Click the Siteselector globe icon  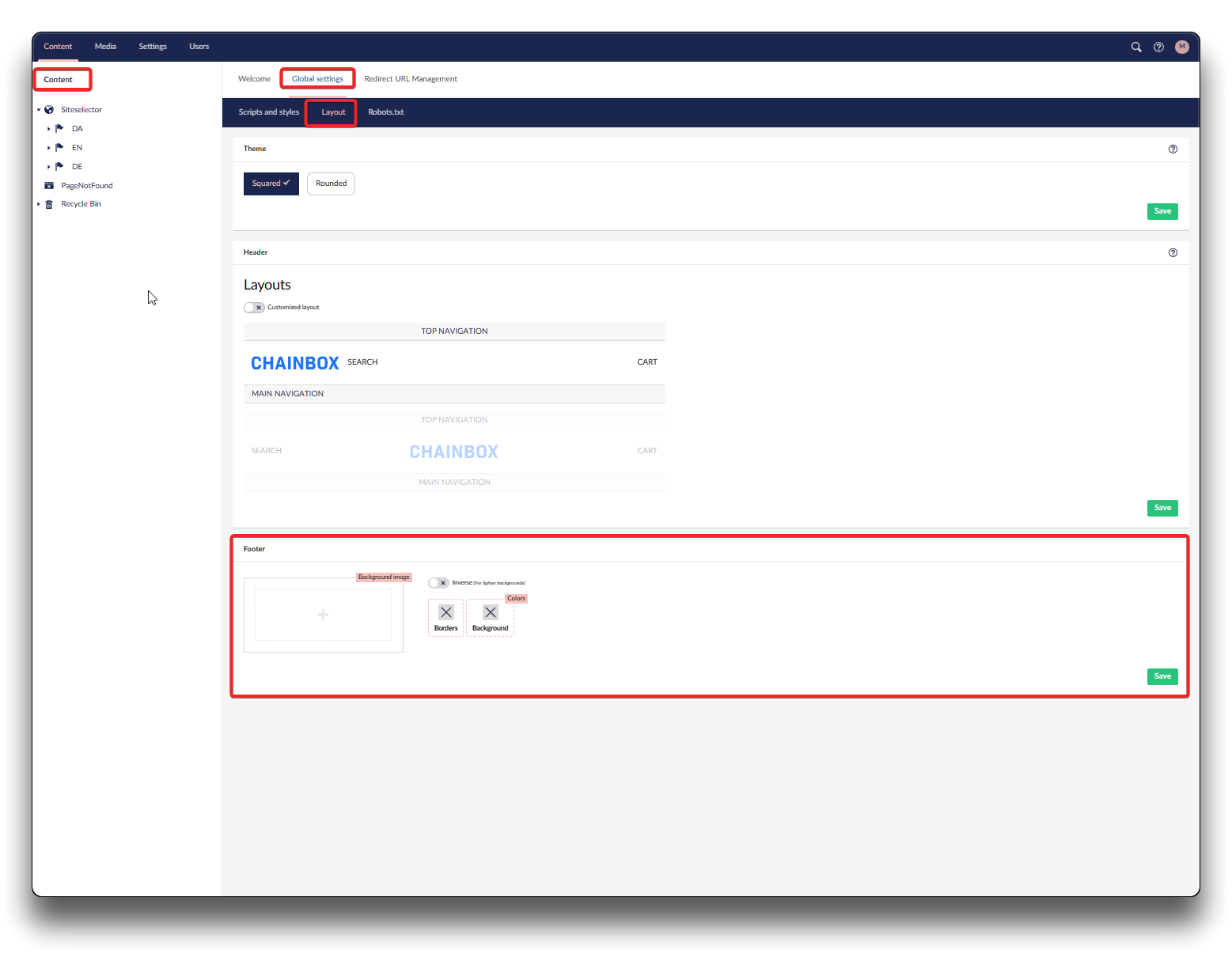point(49,110)
